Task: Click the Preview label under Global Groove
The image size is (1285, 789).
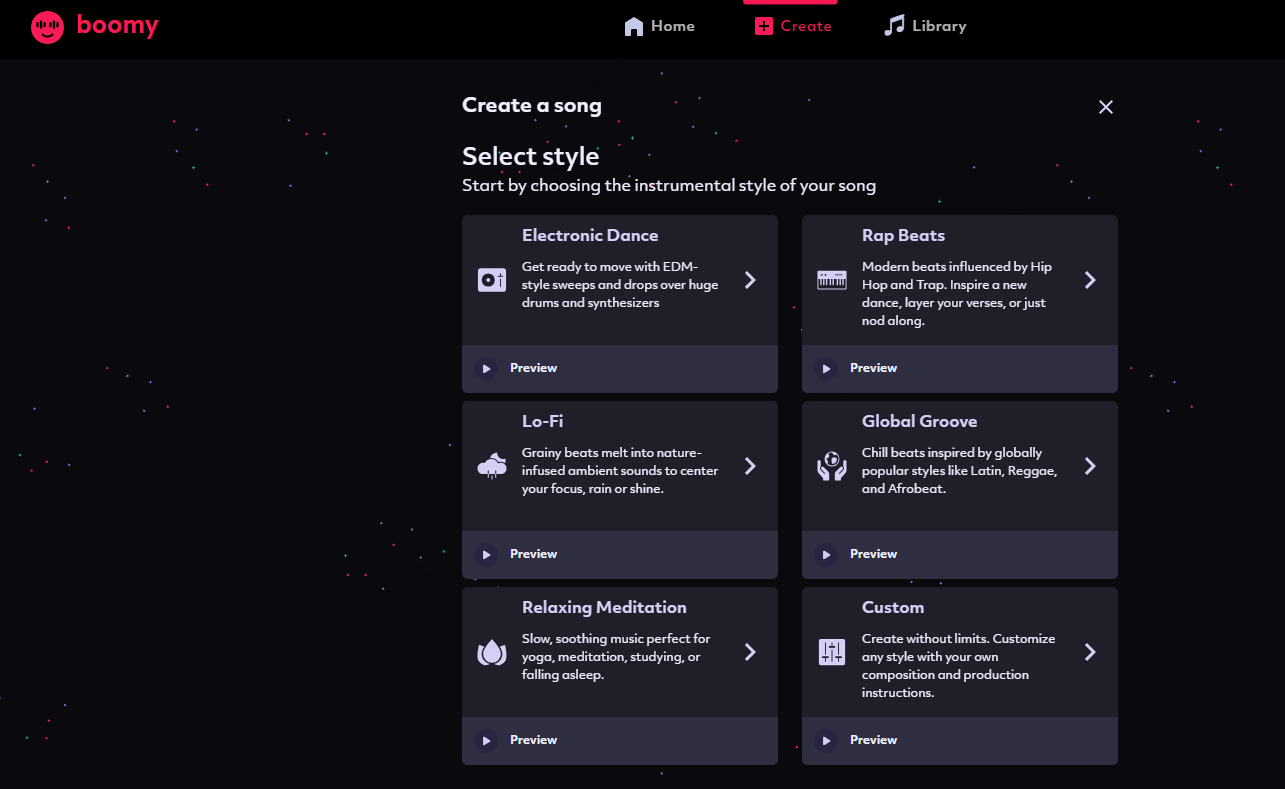Action: point(873,554)
